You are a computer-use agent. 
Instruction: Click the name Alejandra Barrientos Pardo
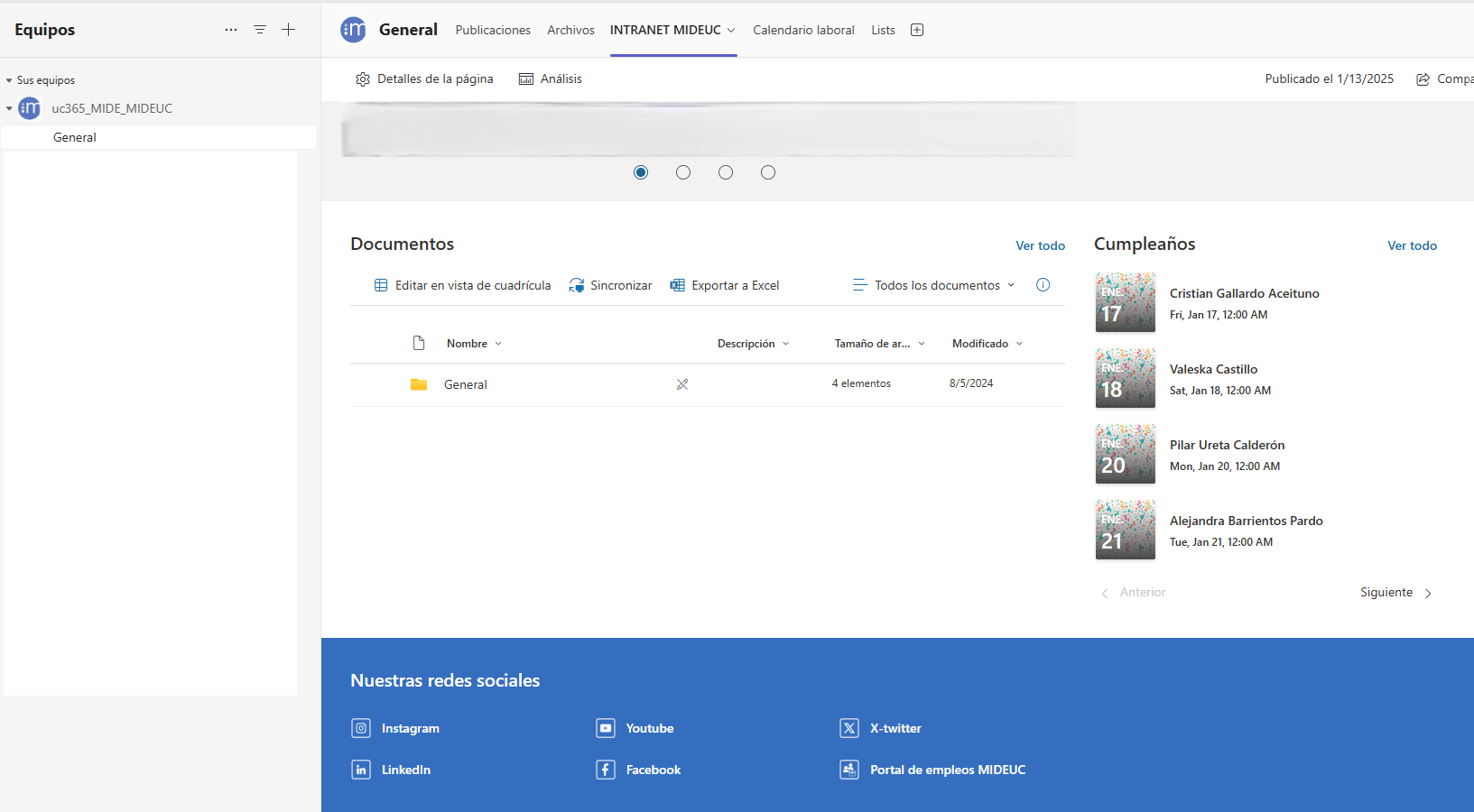pyautogui.click(x=1246, y=521)
